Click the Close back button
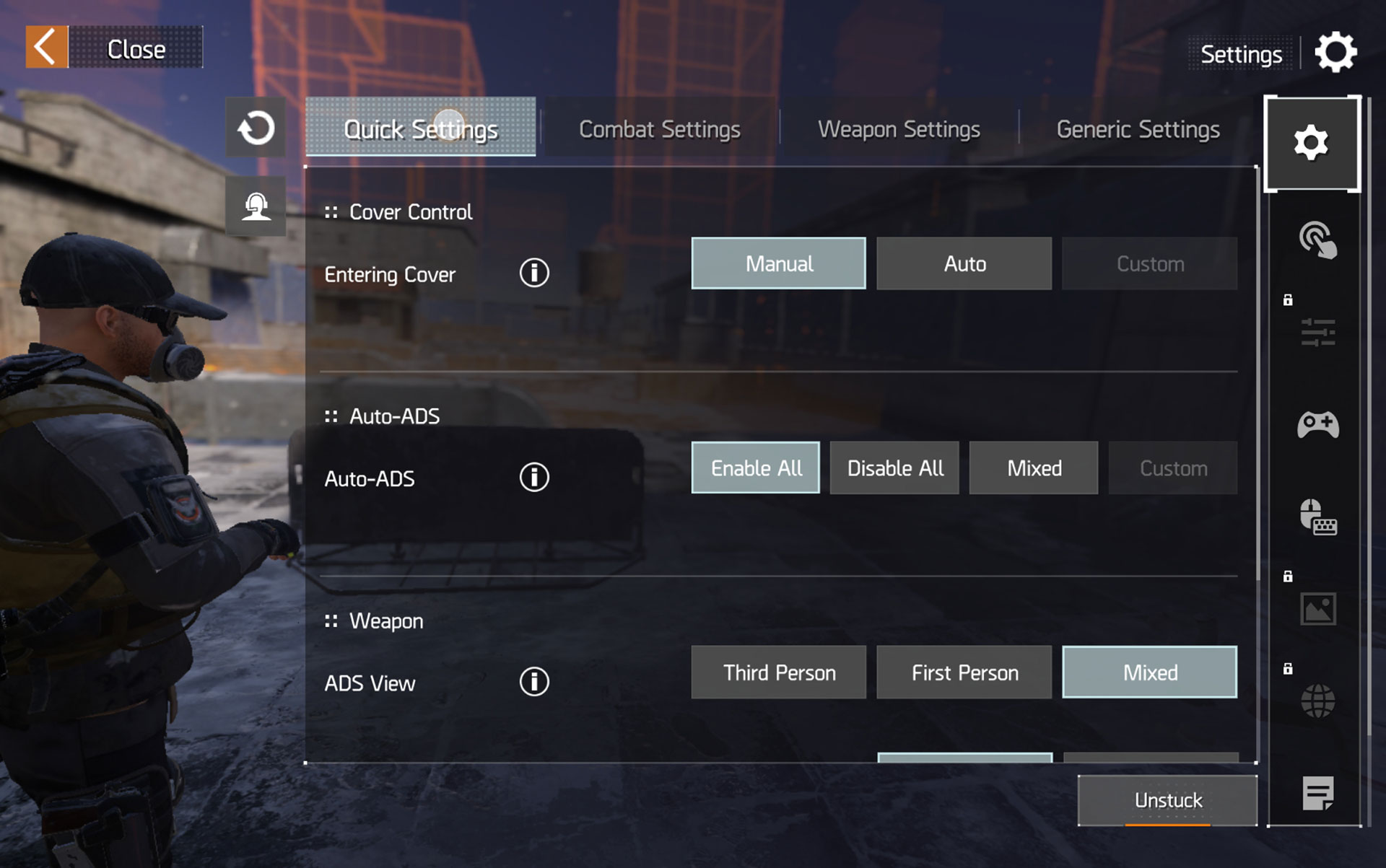Image resolution: width=1386 pixels, height=868 pixels. [114, 48]
